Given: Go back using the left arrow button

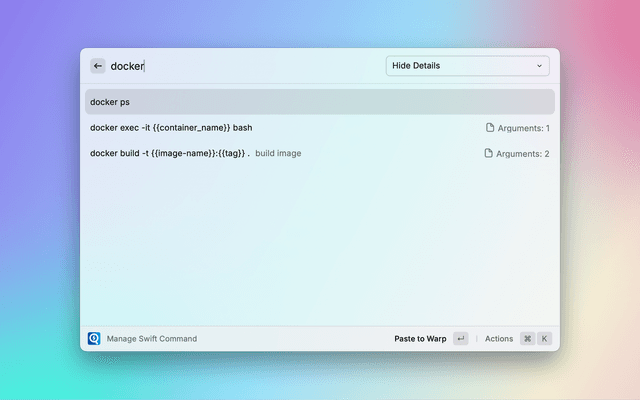Looking at the screenshot, I should click(x=98, y=66).
